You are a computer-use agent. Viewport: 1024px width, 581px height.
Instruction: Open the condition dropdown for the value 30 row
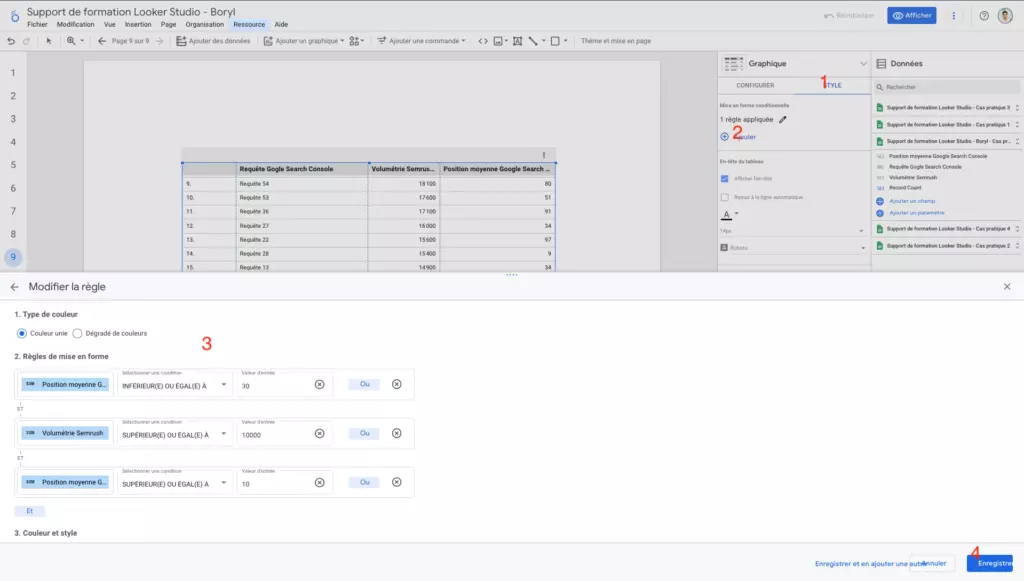[x=174, y=386]
